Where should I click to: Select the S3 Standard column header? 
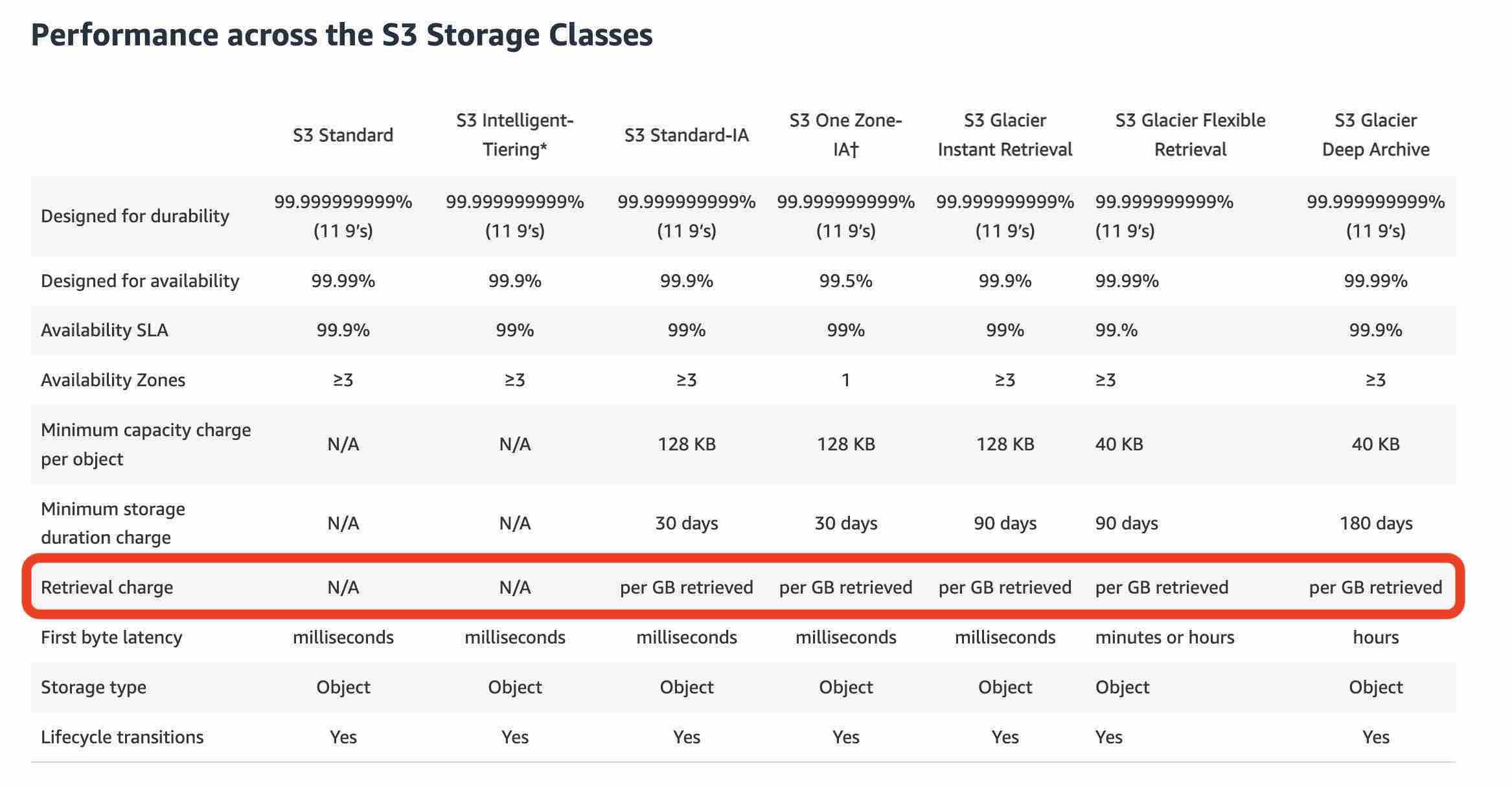pyautogui.click(x=343, y=135)
